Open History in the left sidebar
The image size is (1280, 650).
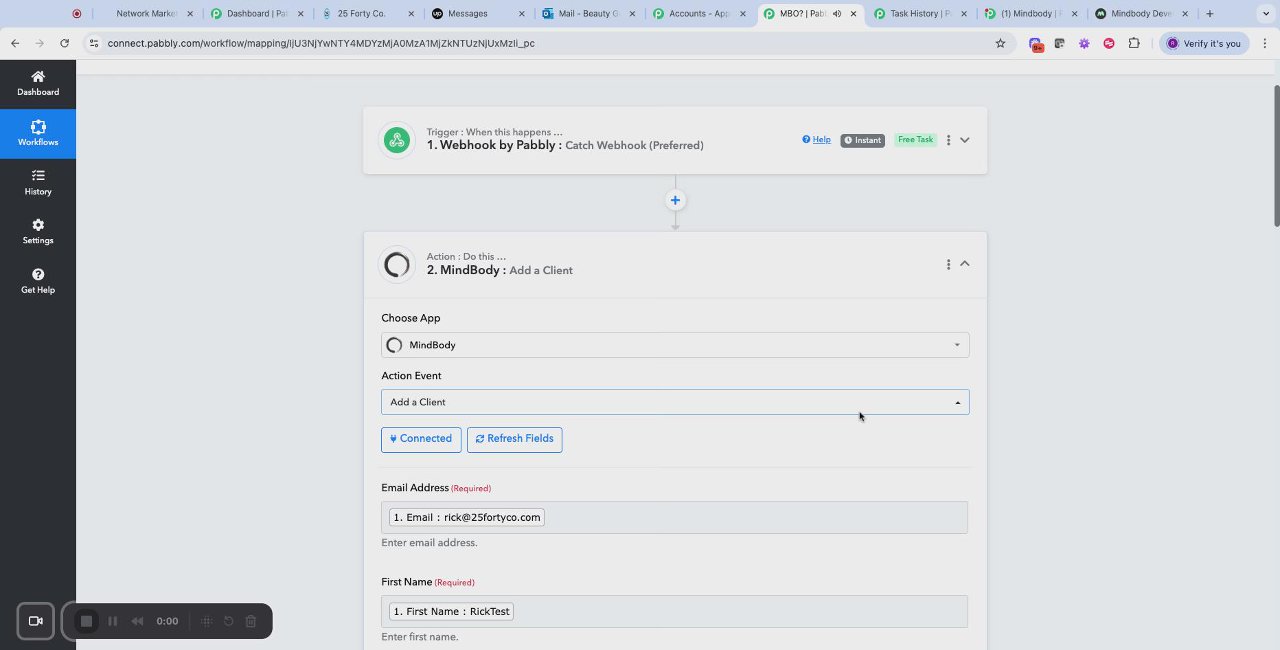click(38, 182)
